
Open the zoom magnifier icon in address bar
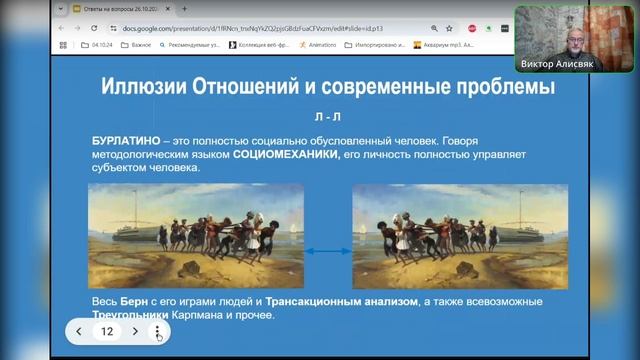pos(434,28)
